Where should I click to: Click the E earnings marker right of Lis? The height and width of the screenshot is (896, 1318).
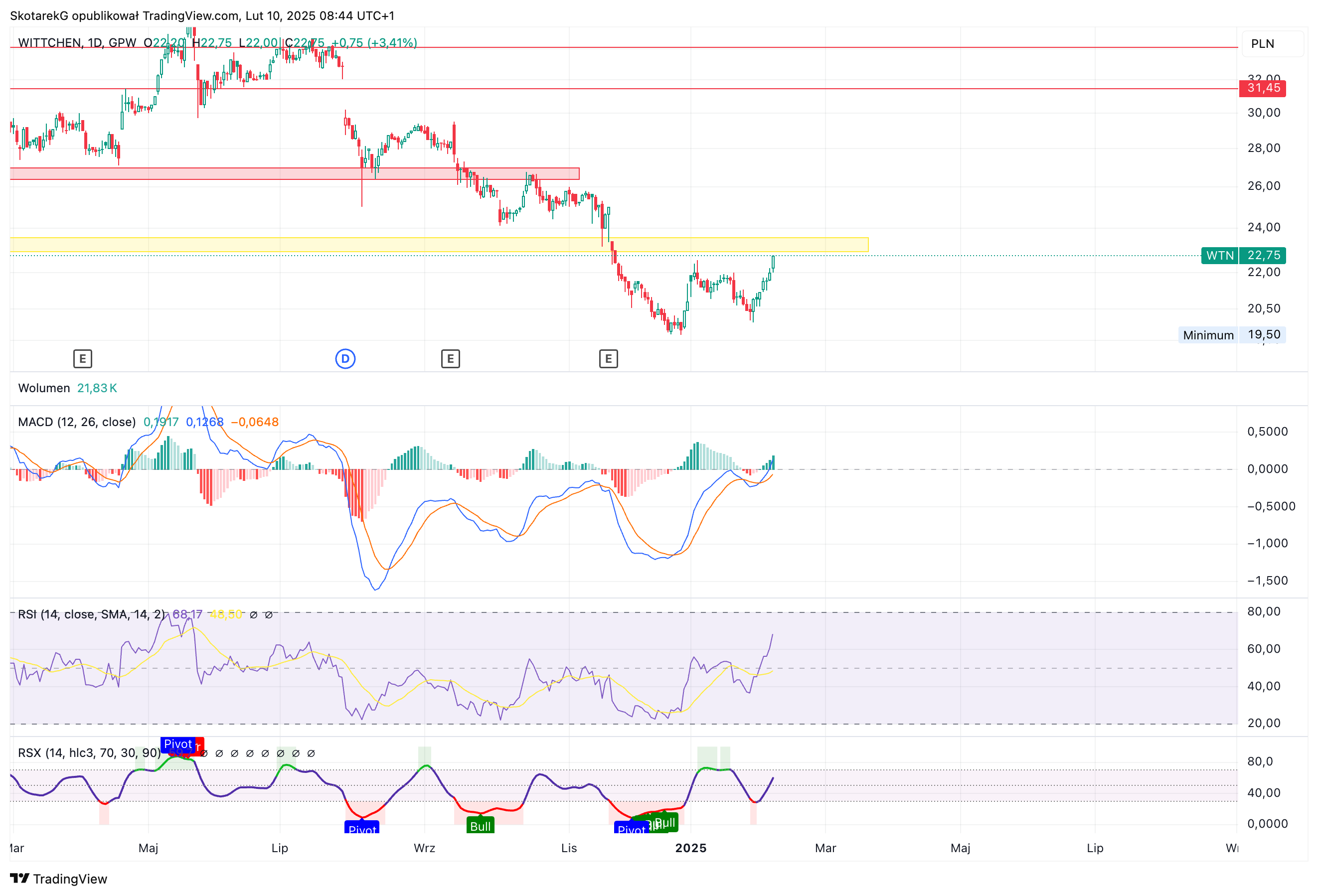[609, 359]
